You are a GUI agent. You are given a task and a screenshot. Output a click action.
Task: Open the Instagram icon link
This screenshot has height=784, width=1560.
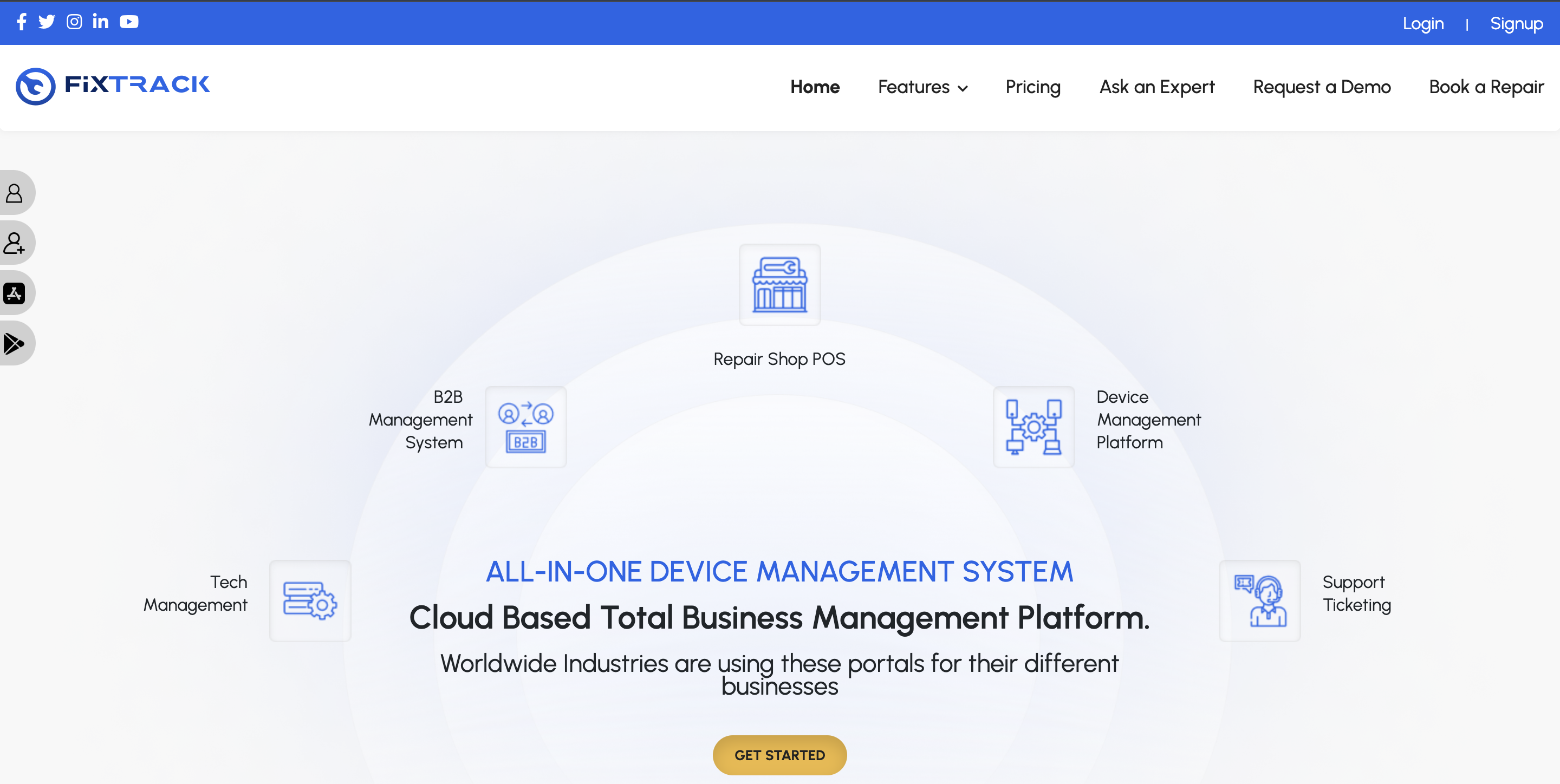pyautogui.click(x=74, y=22)
